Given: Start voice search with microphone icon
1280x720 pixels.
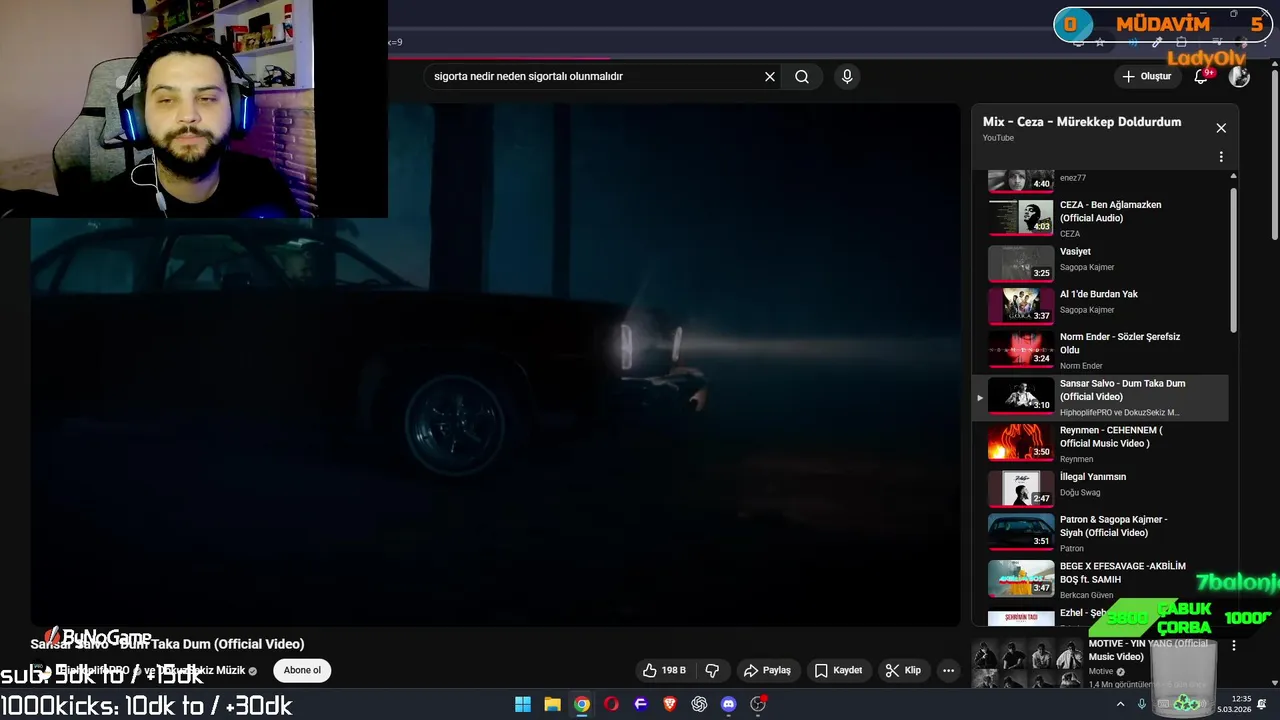Looking at the screenshot, I should tap(847, 76).
